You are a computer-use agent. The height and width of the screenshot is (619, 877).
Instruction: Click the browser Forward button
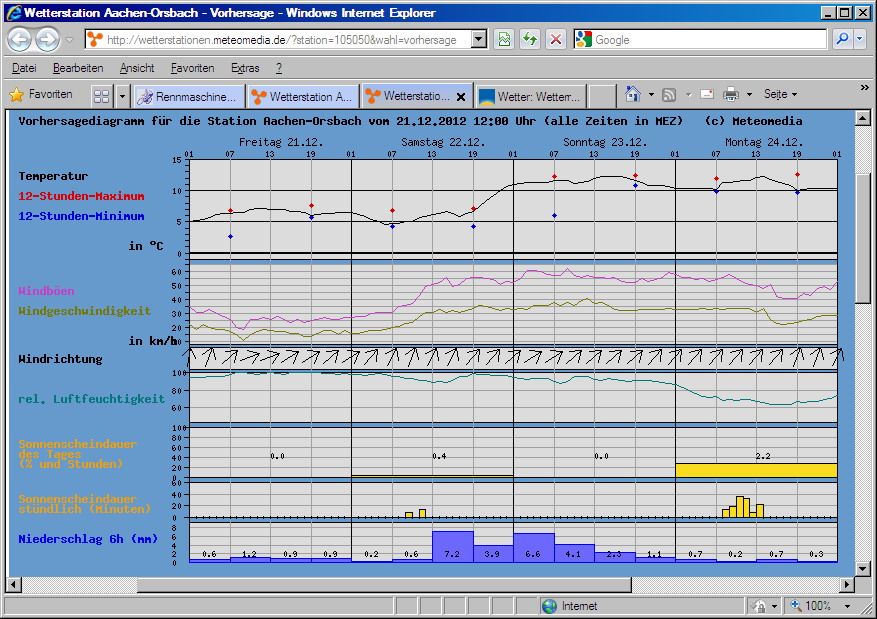[47, 40]
